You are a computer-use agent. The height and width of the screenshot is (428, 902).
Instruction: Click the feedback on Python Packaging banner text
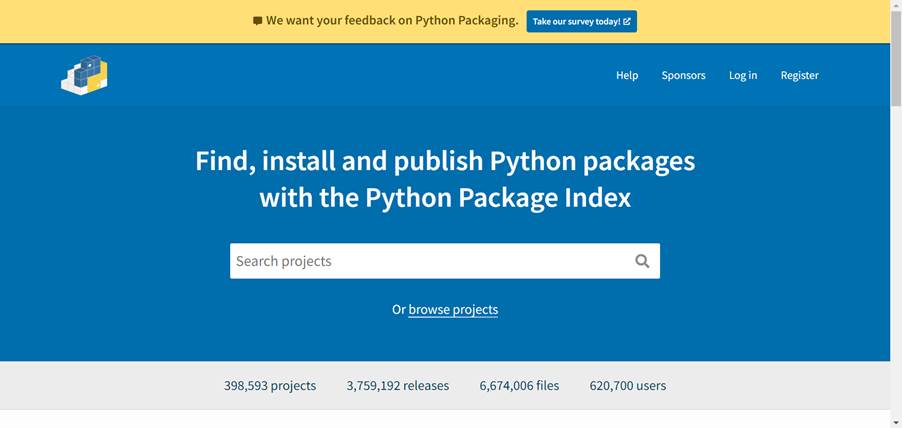(392, 21)
